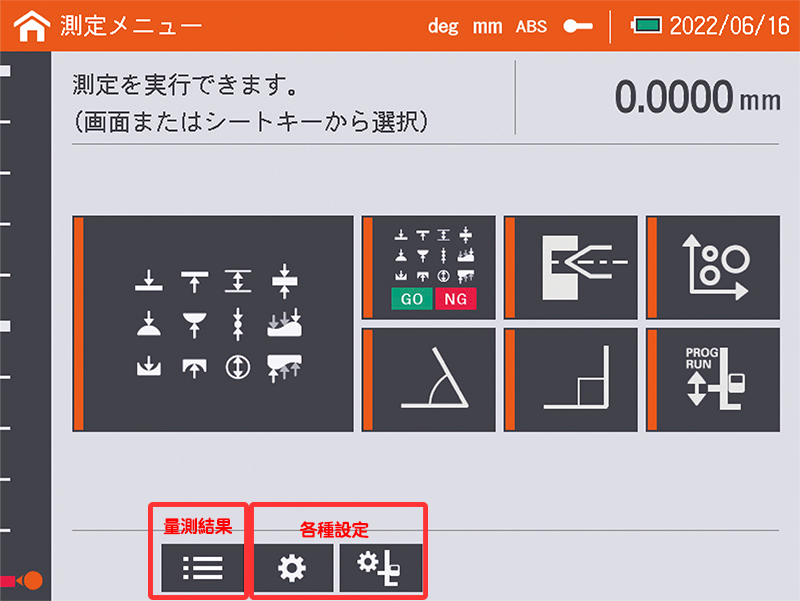Screen dimensions: 800x601
Task: Open the gear settings button
Action: pyautogui.click(x=294, y=568)
